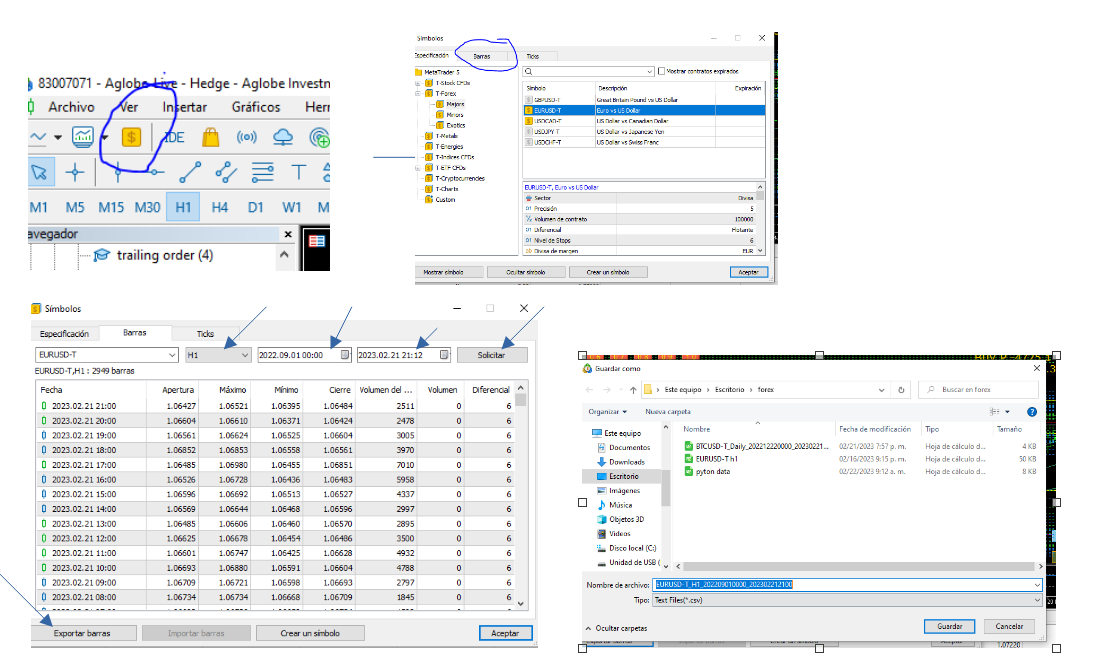The width and height of the screenshot is (1120, 657).
Task: Switch to the H4 timeframe
Action: point(219,208)
